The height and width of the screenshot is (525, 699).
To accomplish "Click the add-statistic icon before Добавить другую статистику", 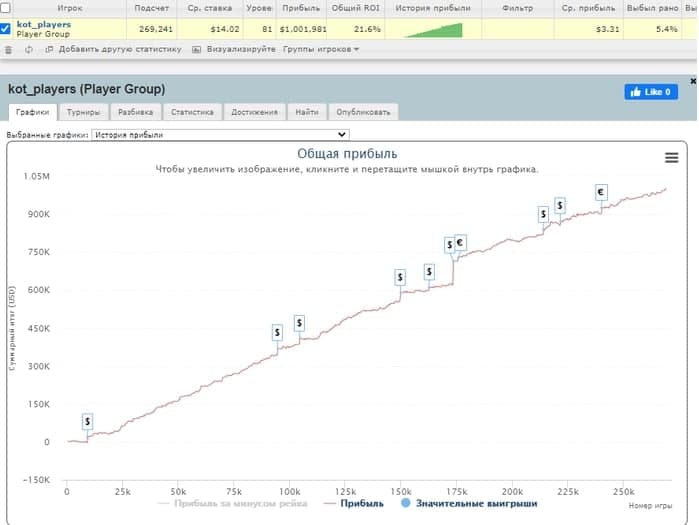I will click(49, 49).
